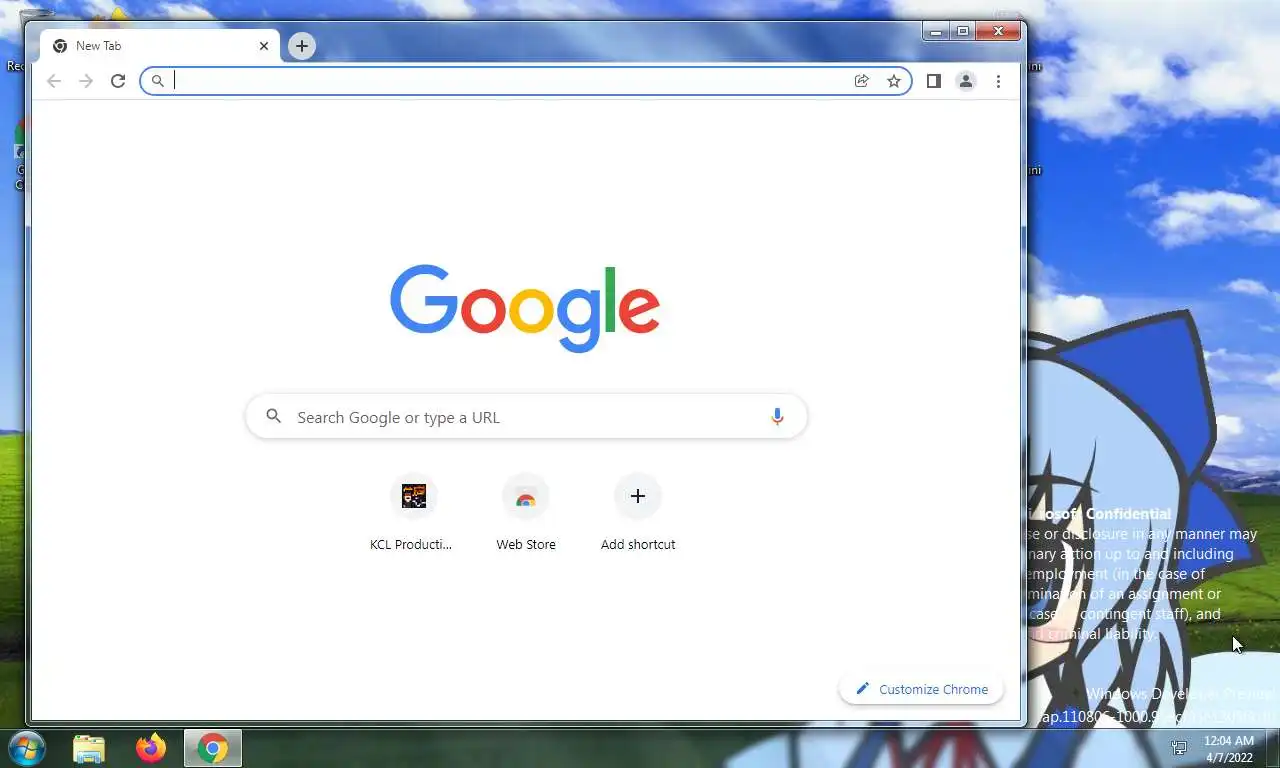This screenshot has height=768, width=1280.
Task: Open the Windows Start orb
Action: tap(27, 748)
